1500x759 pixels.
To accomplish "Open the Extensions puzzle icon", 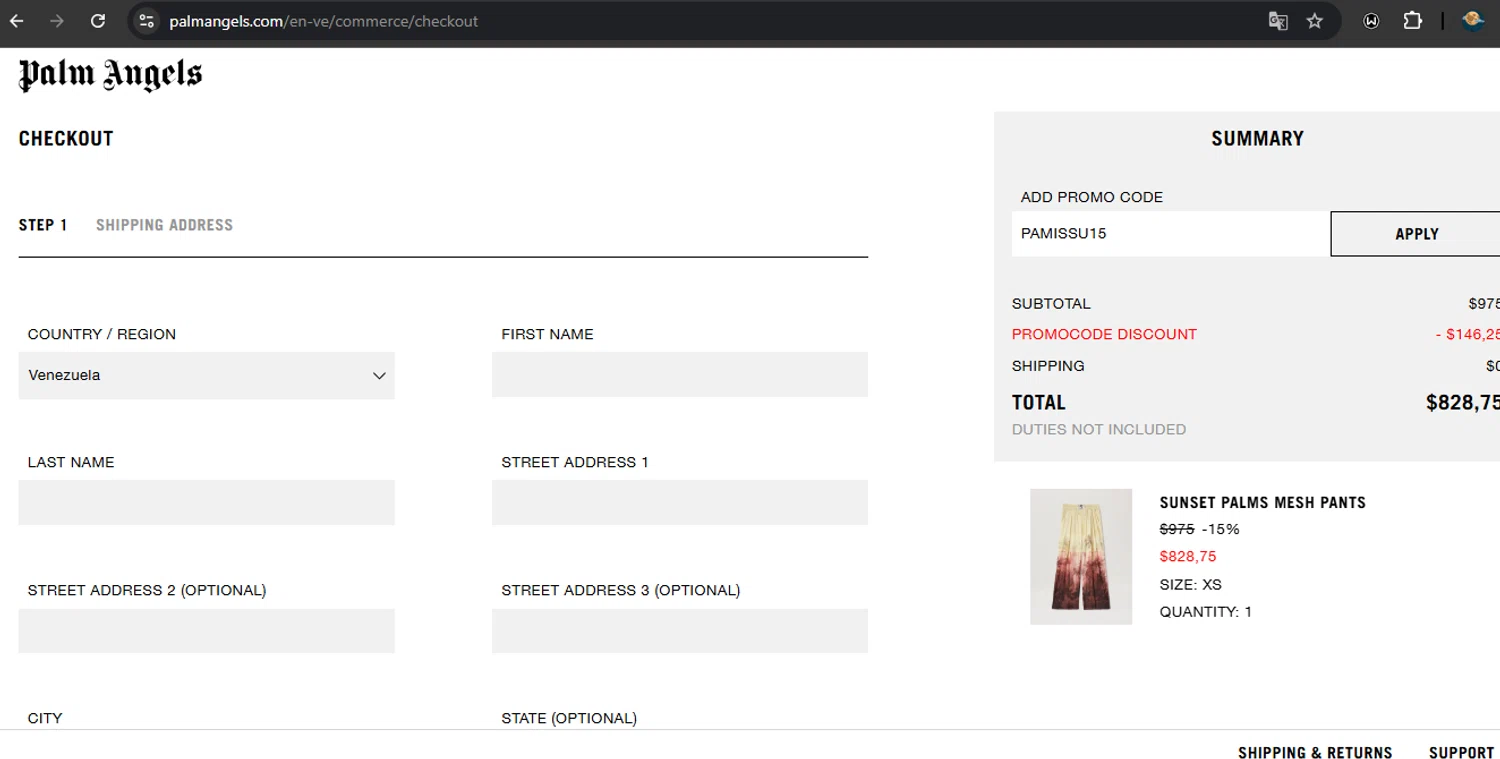I will pyautogui.click(x=1412, y=21).
